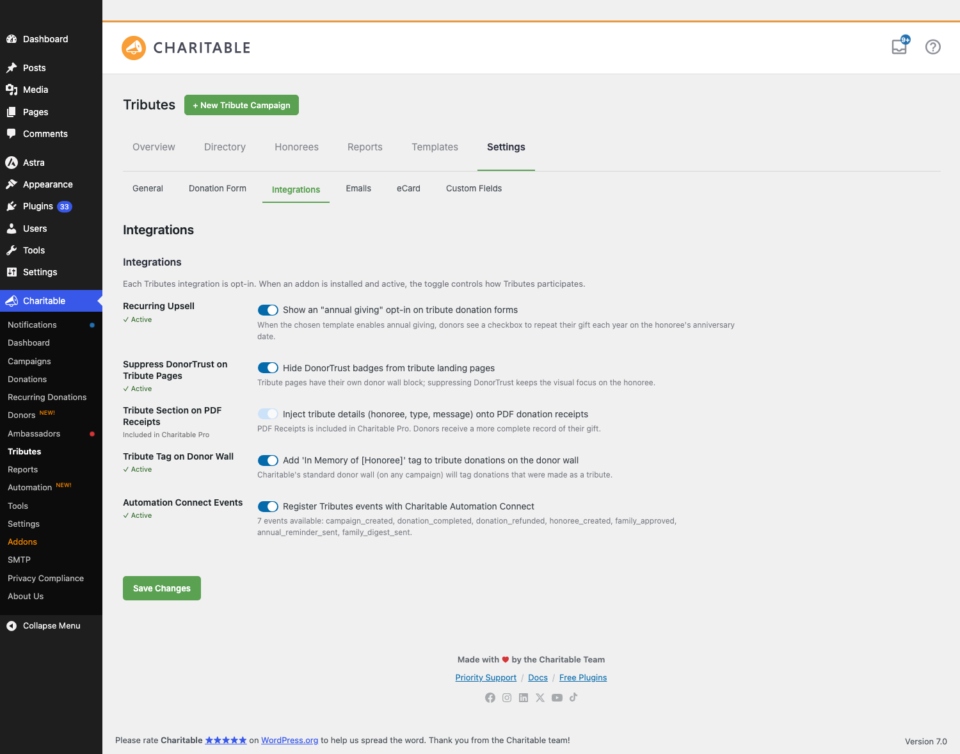Click the Plugins 33 updates badge

click(x=64, y=207)
